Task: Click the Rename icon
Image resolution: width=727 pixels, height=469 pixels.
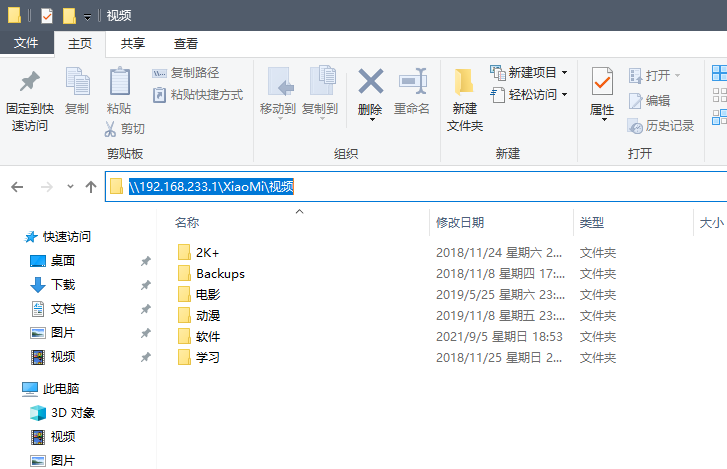Action: (412, 82)
